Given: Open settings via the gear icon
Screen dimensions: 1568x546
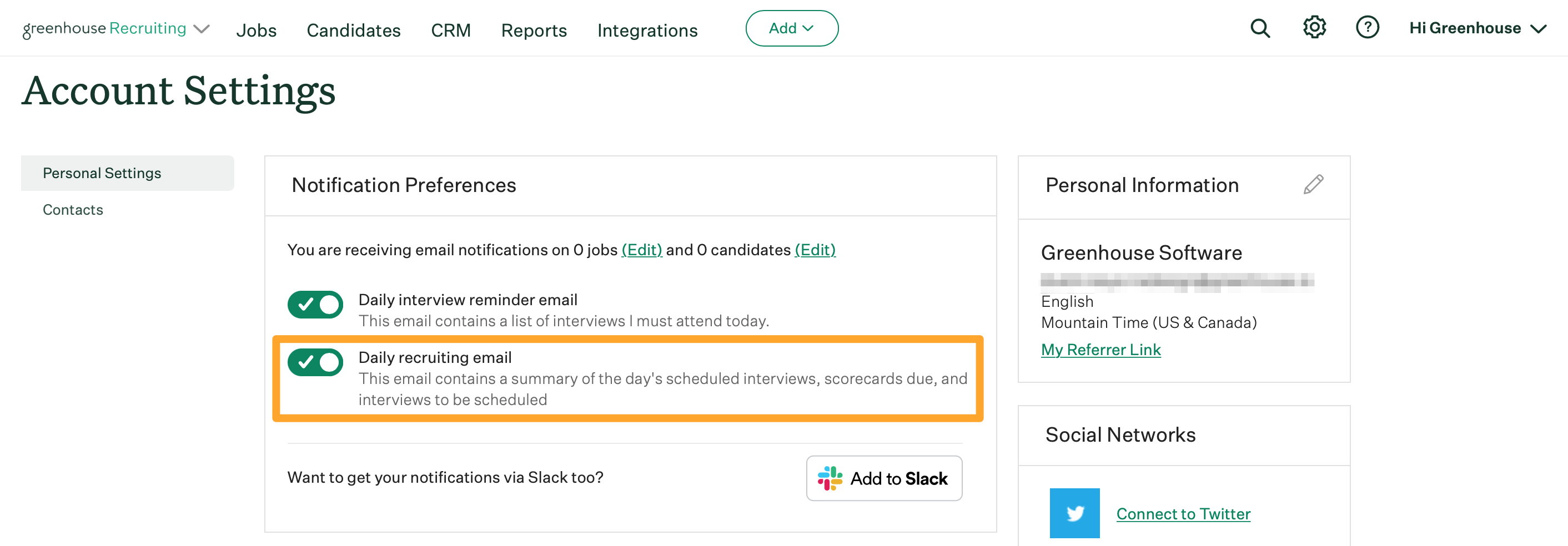Looking at the screenshot, I should (1314, 27).
